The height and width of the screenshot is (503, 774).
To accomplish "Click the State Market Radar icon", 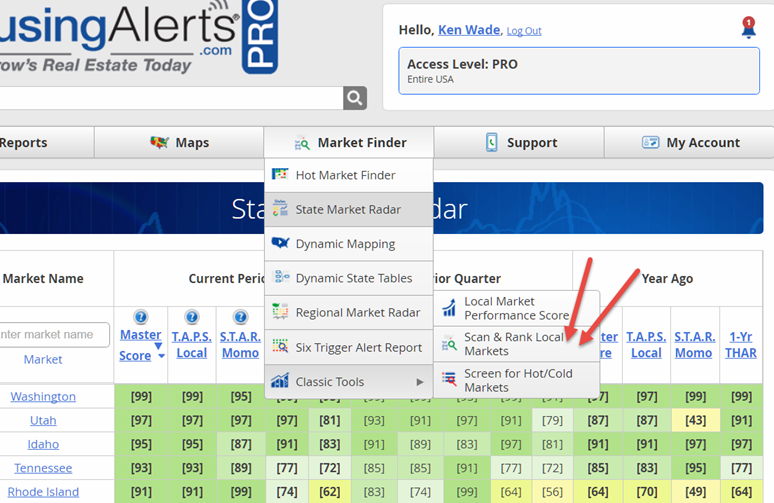I will pos(280,209).
